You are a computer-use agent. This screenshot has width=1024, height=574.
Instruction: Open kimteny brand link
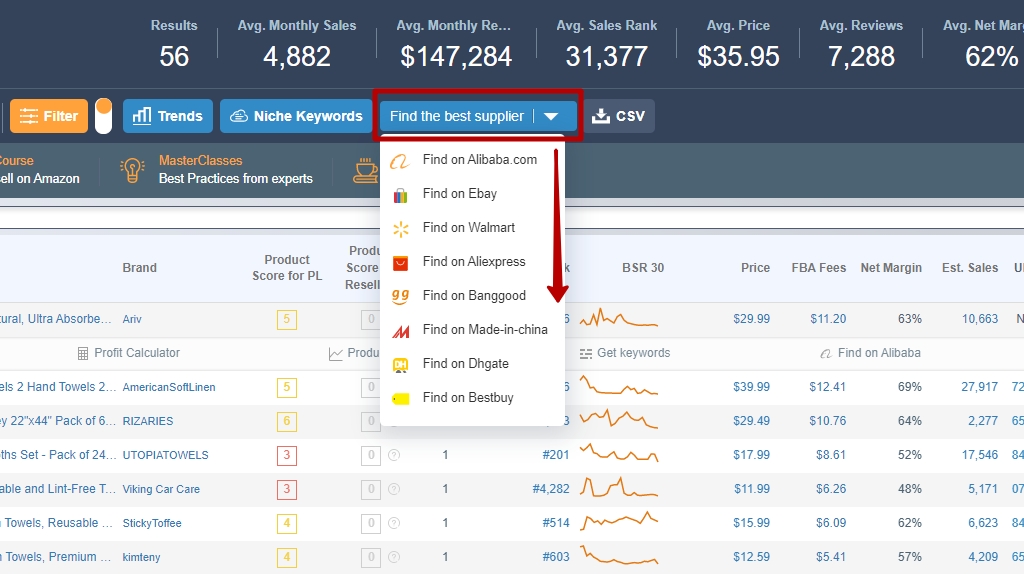[x=142, y=557]
